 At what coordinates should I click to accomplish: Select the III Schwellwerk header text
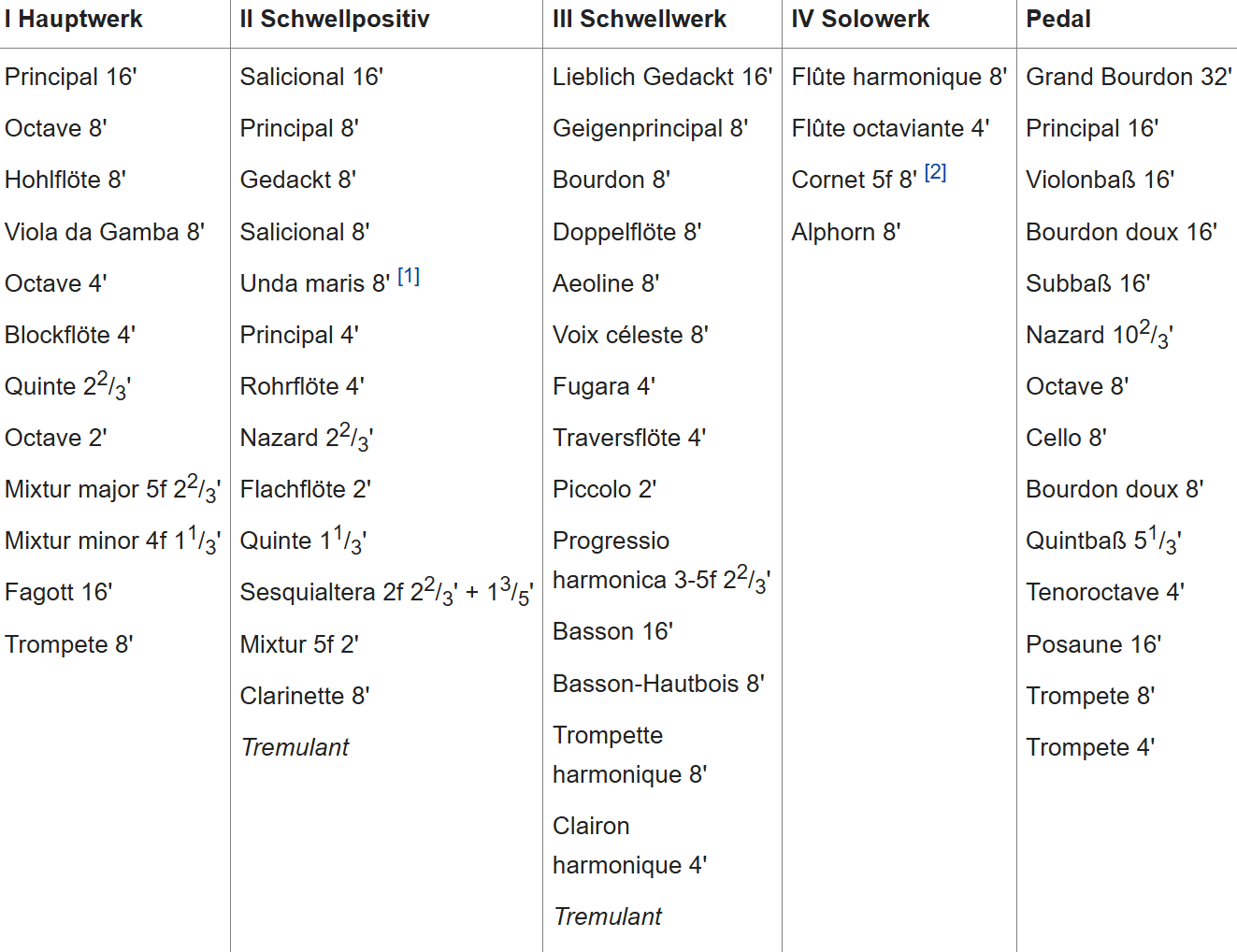point(640,20)
